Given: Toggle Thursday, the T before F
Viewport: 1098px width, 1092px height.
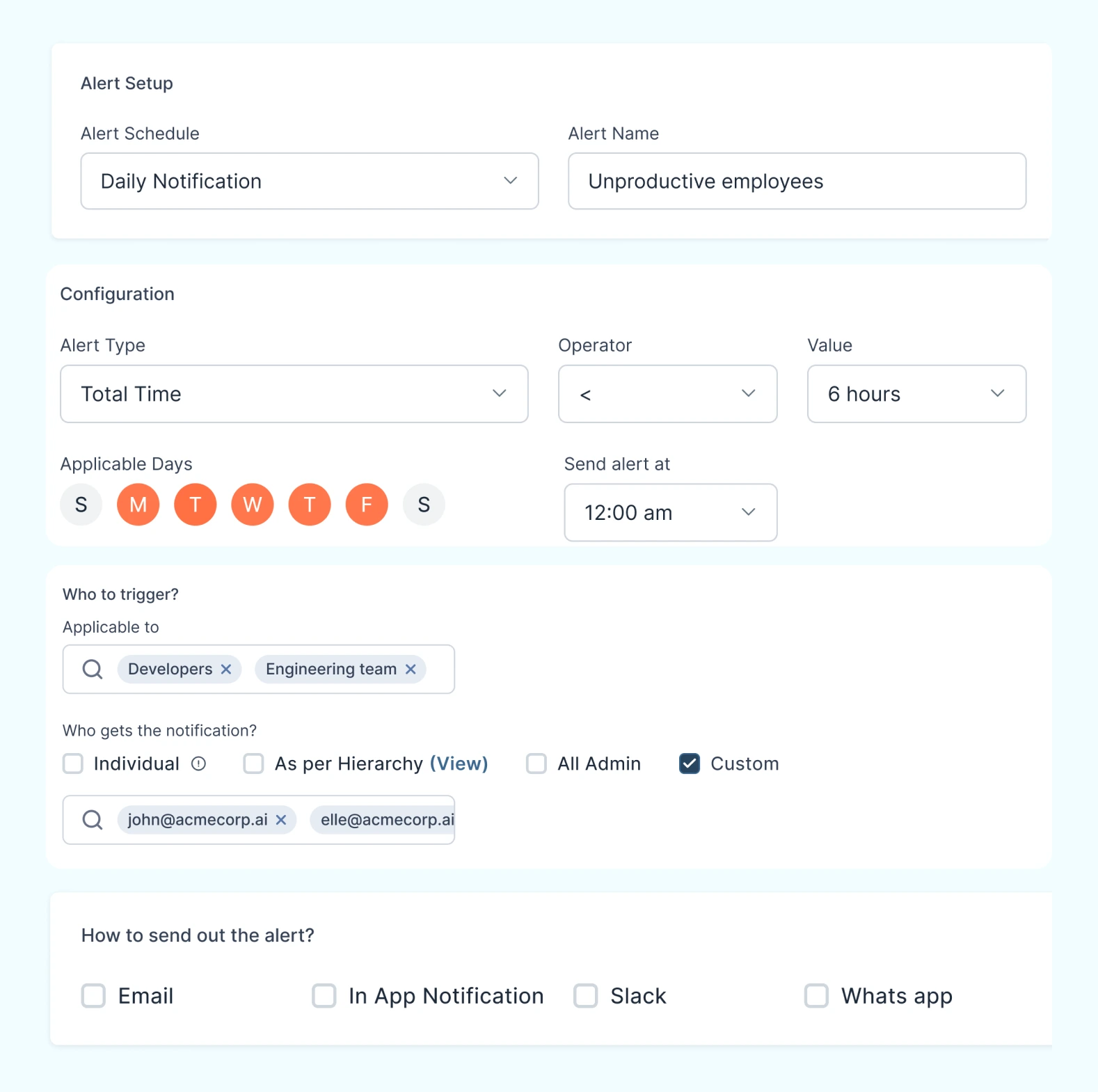Looking at the screenshot, I should [x=310, y=505].
